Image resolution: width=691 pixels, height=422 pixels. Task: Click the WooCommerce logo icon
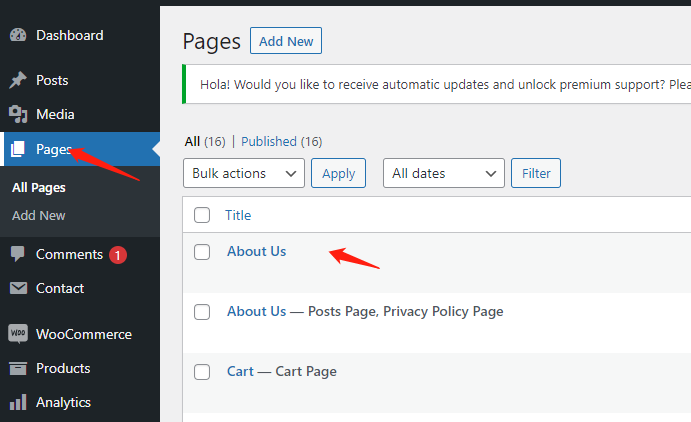(x=18, y=334)
